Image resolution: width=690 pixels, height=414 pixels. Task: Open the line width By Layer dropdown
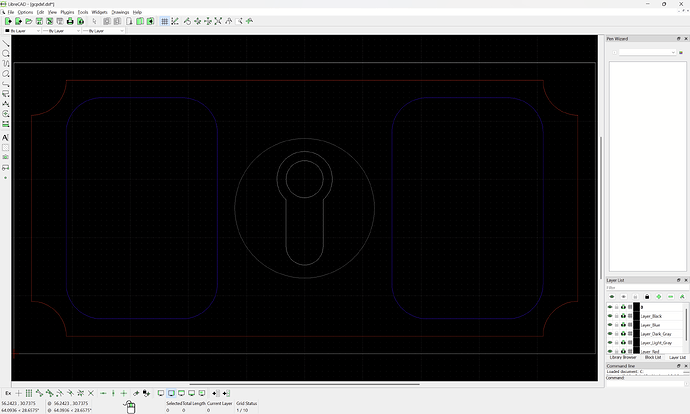pyautogui.click(x=61, y=31)
